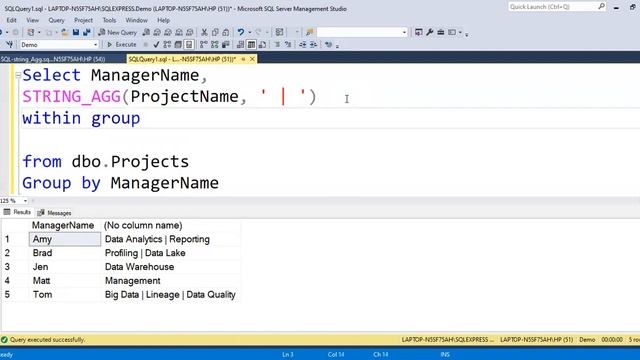Toggle Include Client Statistics
Screen dimensions: 640x360
tap(226, 44)
